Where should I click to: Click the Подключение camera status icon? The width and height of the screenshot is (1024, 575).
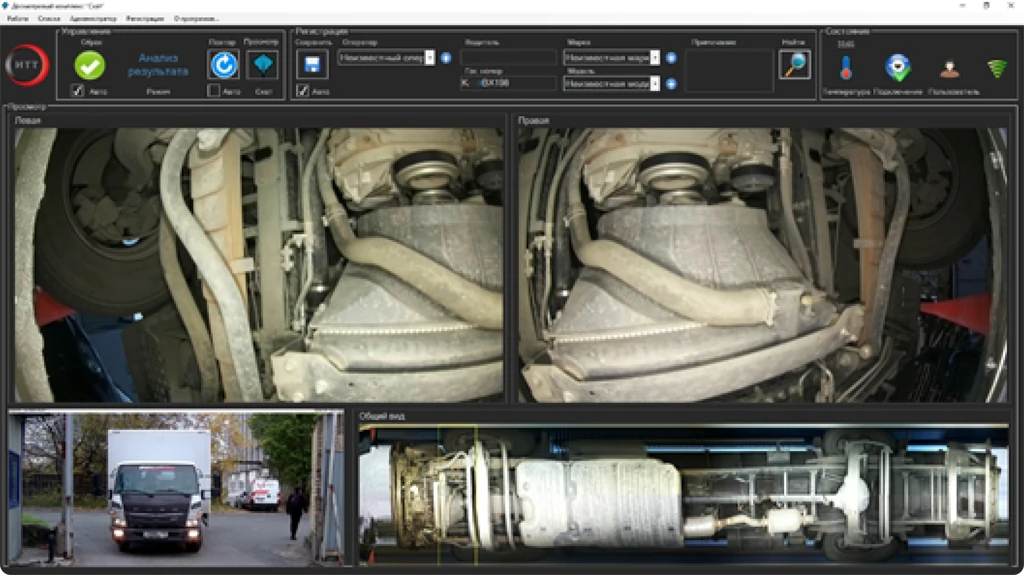point(898,68)
